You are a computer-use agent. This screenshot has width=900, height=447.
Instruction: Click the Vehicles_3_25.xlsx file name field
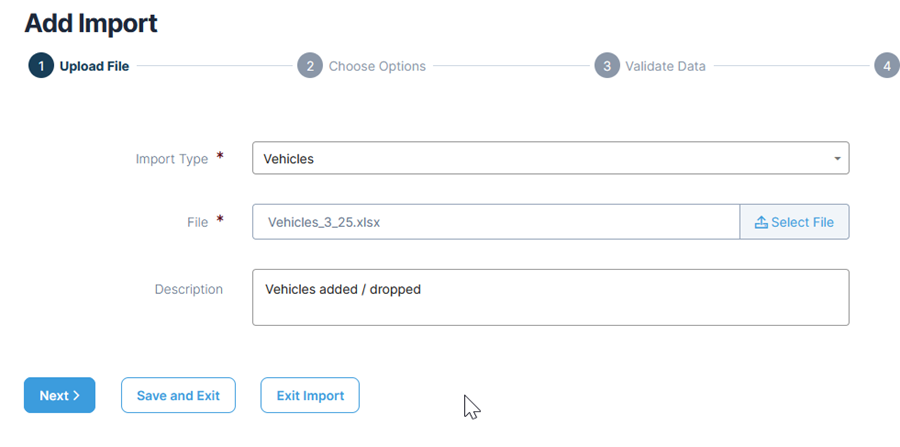pos(495,222)
